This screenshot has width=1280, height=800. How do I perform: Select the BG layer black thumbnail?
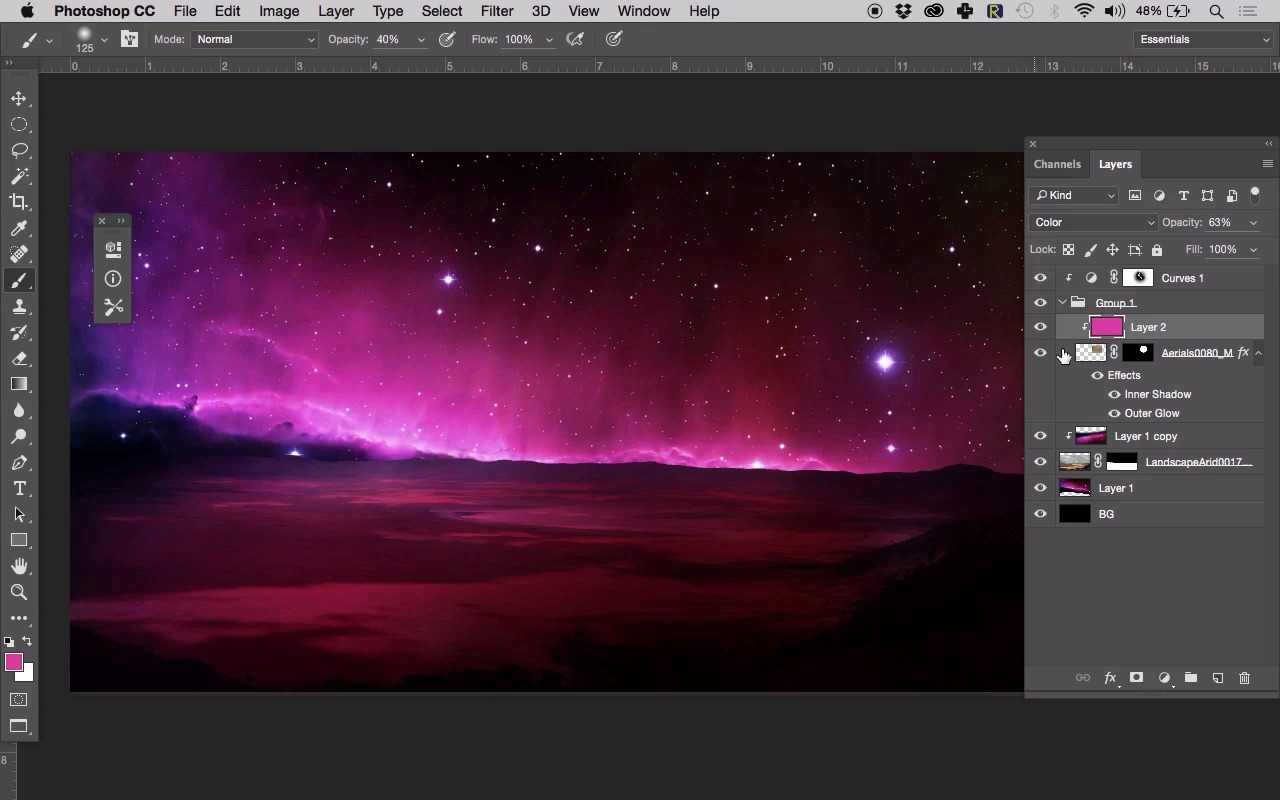coord(1075,514)
